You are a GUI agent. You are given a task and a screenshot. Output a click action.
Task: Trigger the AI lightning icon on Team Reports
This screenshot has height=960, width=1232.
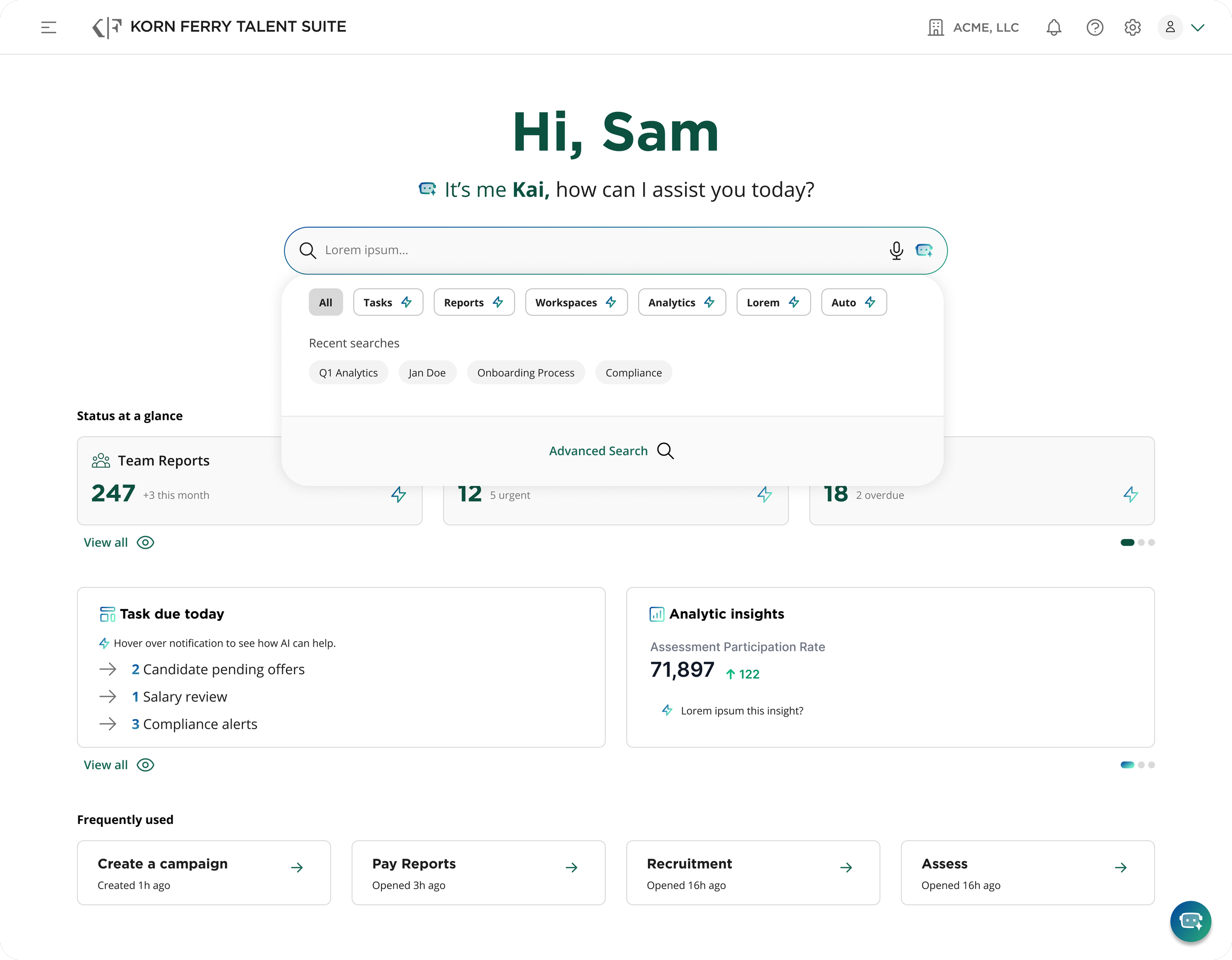coord(398,494)
